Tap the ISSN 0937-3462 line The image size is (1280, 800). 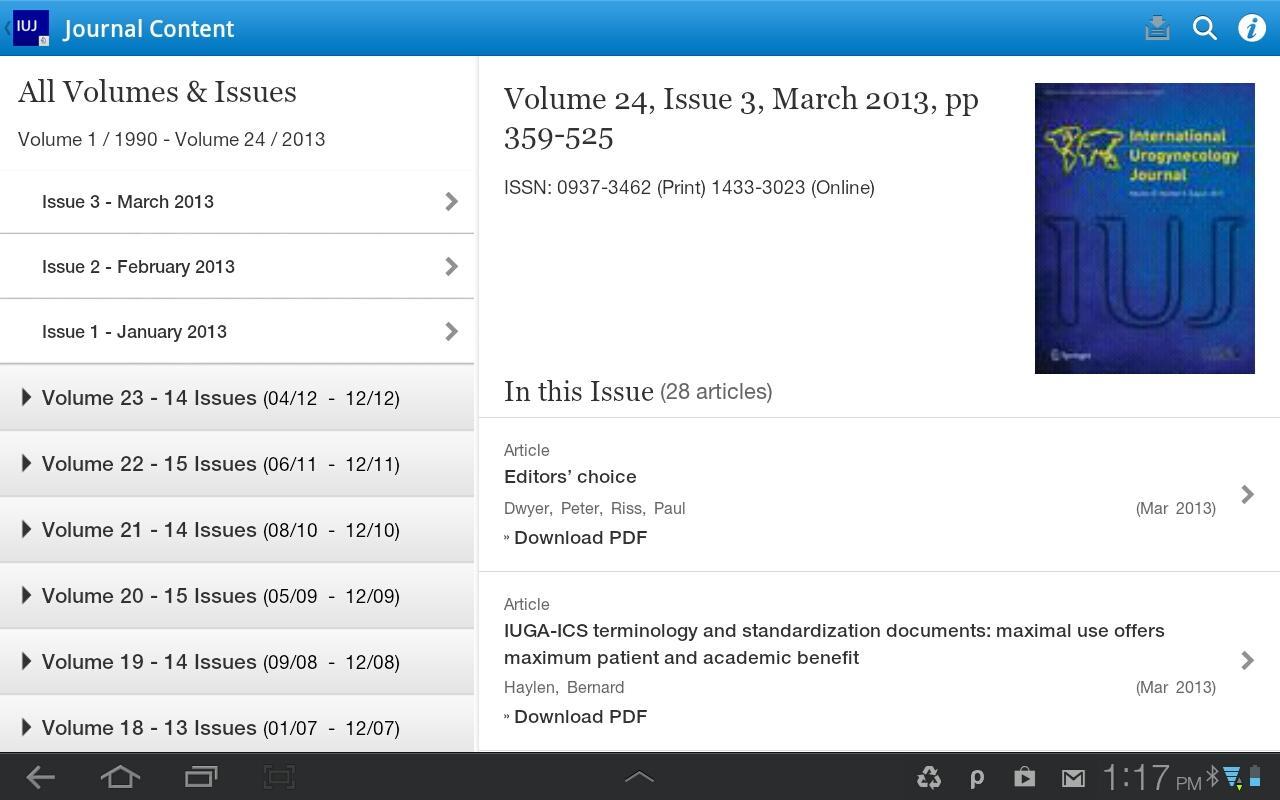pyautogui.click(x=689, y=187)
